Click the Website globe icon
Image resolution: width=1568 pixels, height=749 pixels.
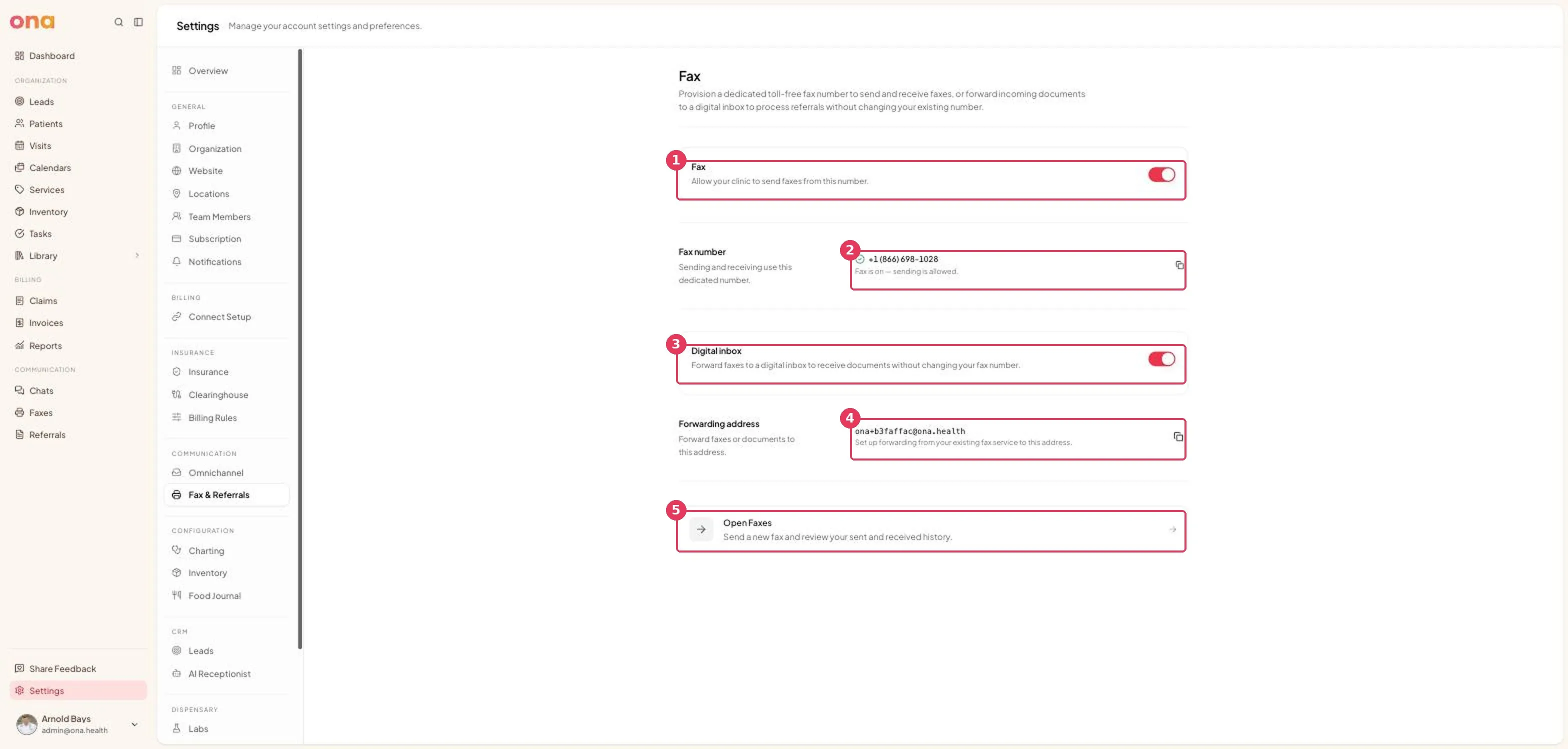[x=176, y=171]
